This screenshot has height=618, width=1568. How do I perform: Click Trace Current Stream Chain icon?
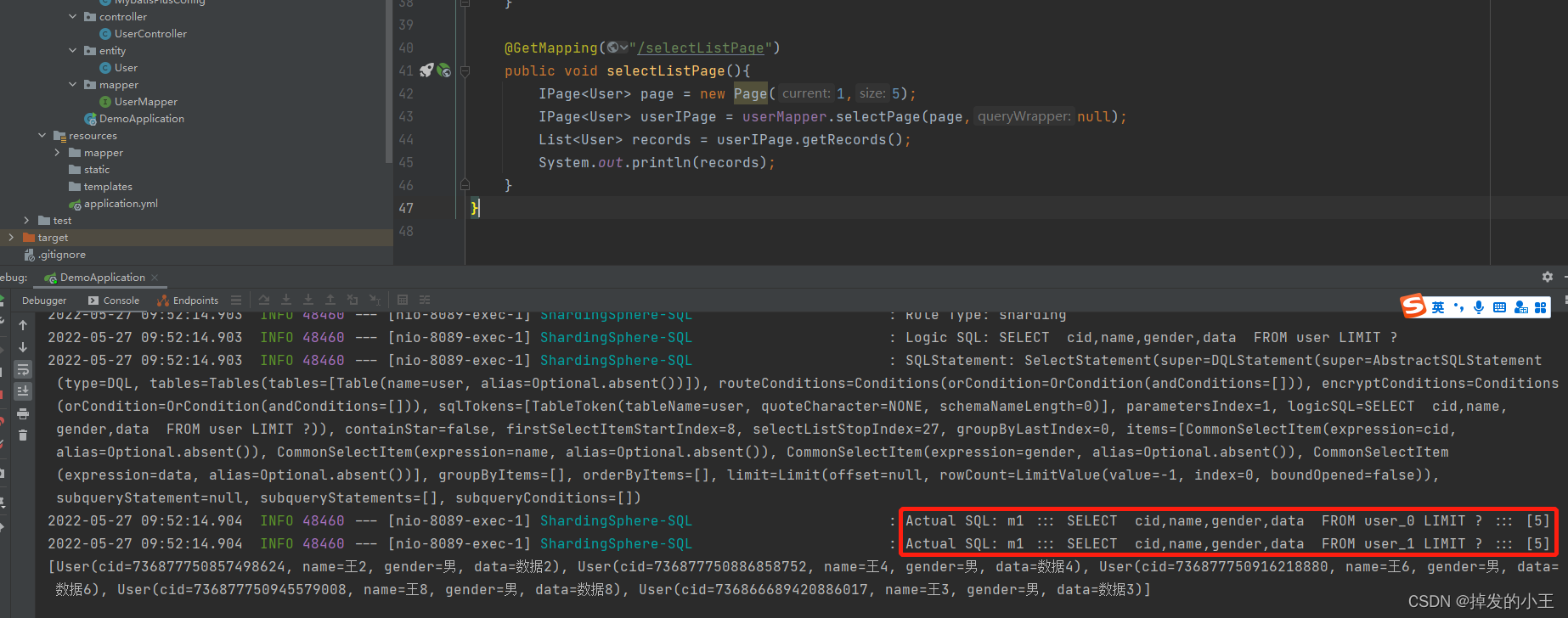425,300
